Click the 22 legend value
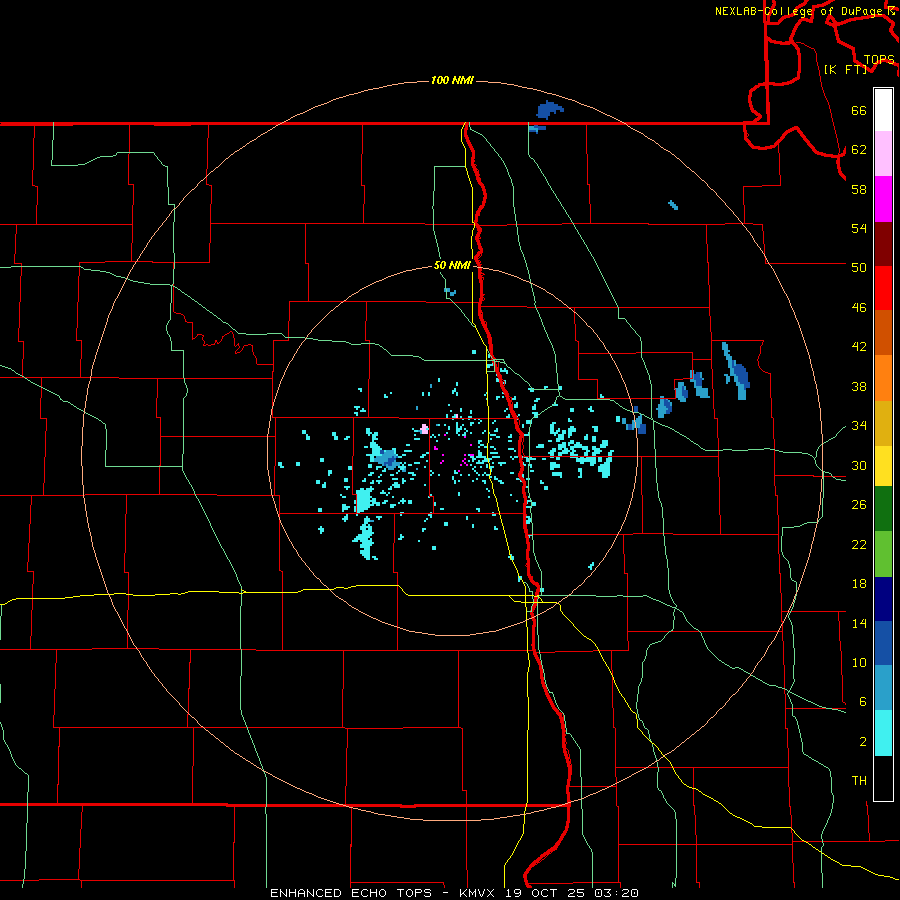 (x=859, y=545)
